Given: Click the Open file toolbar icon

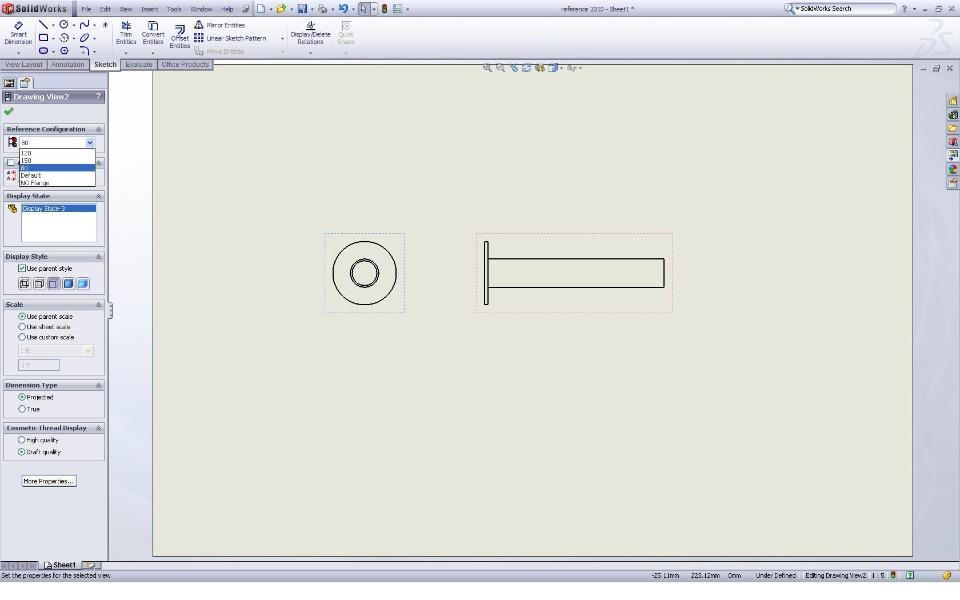Looking at the screenshot, I should pos(281,9).
